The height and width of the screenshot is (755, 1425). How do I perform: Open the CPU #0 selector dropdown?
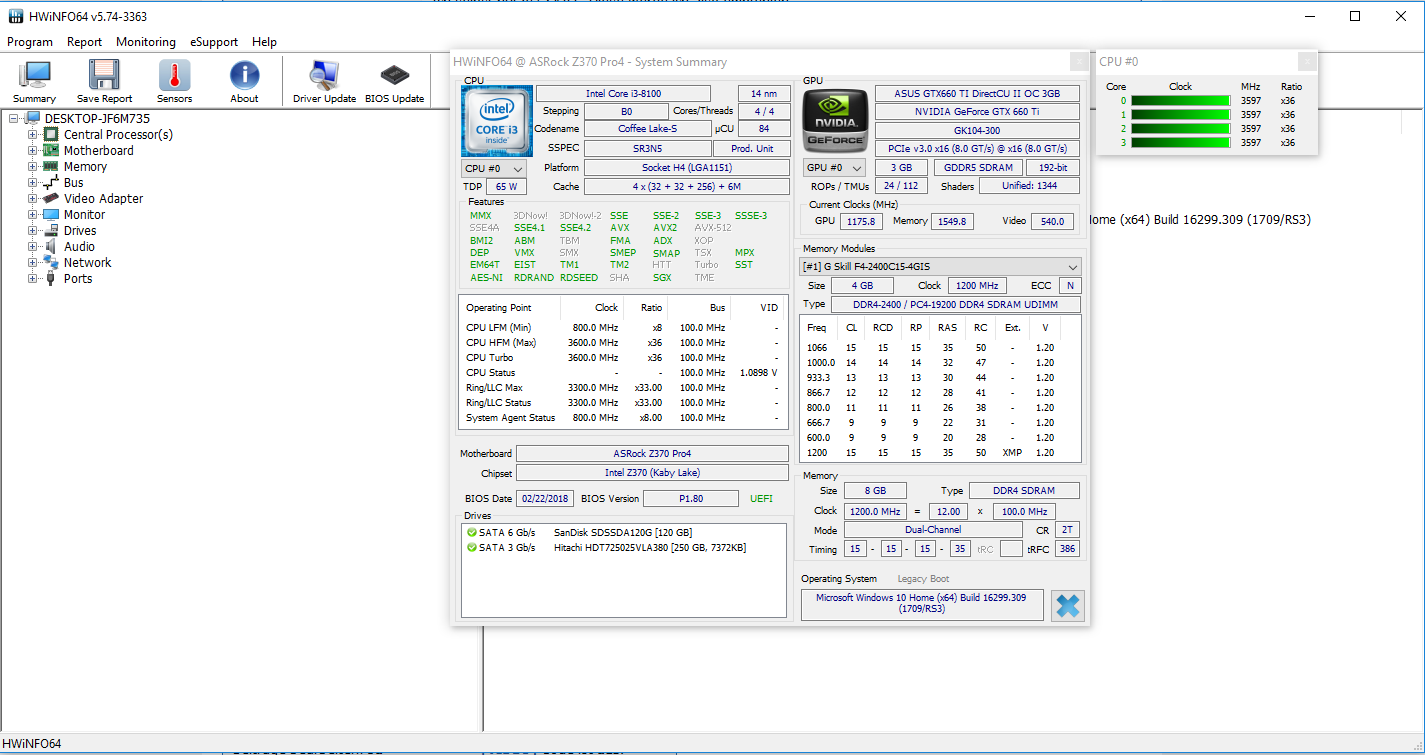[x=493, y=169]
